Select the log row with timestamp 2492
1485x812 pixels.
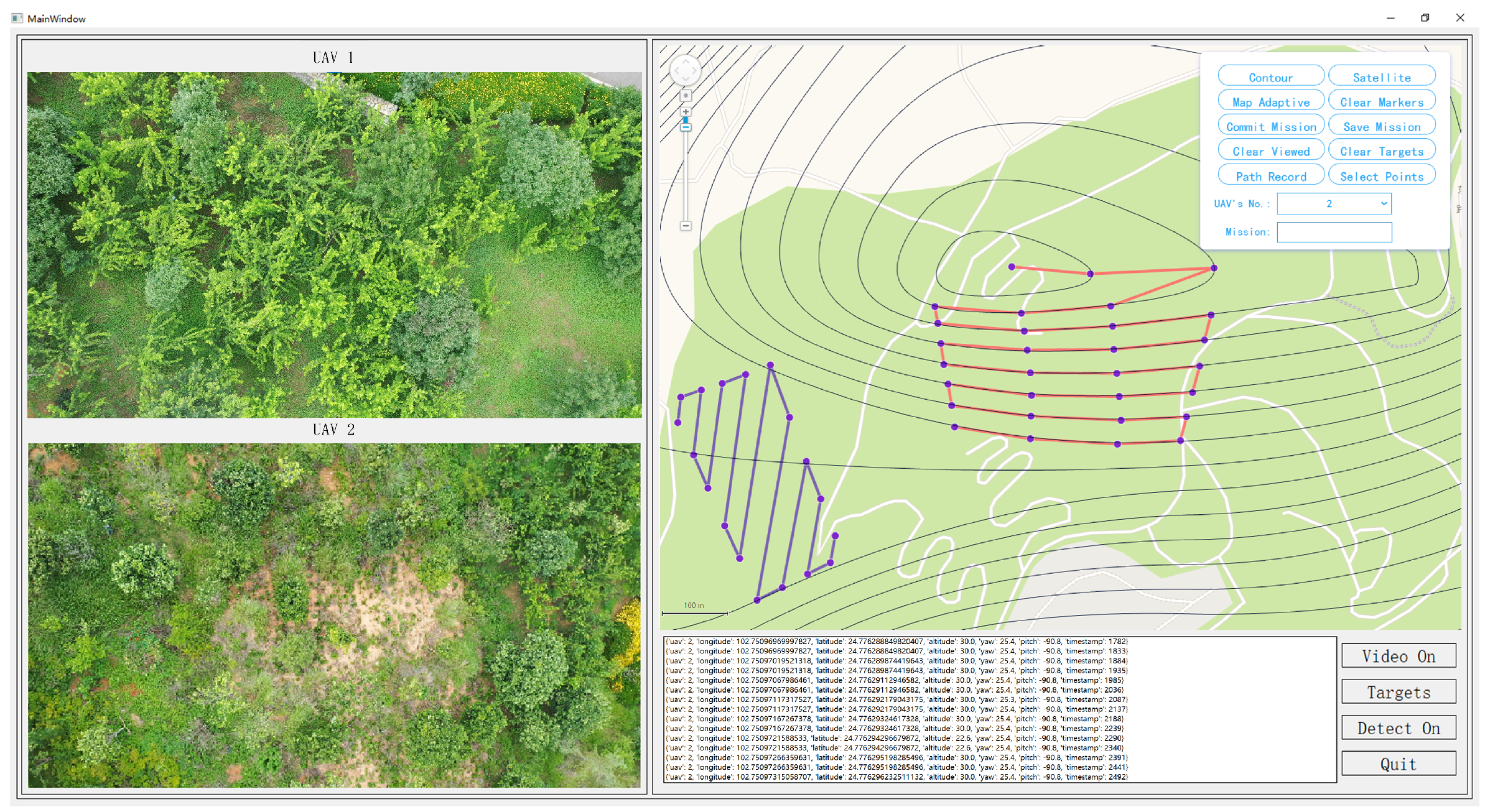coord(896,777)
